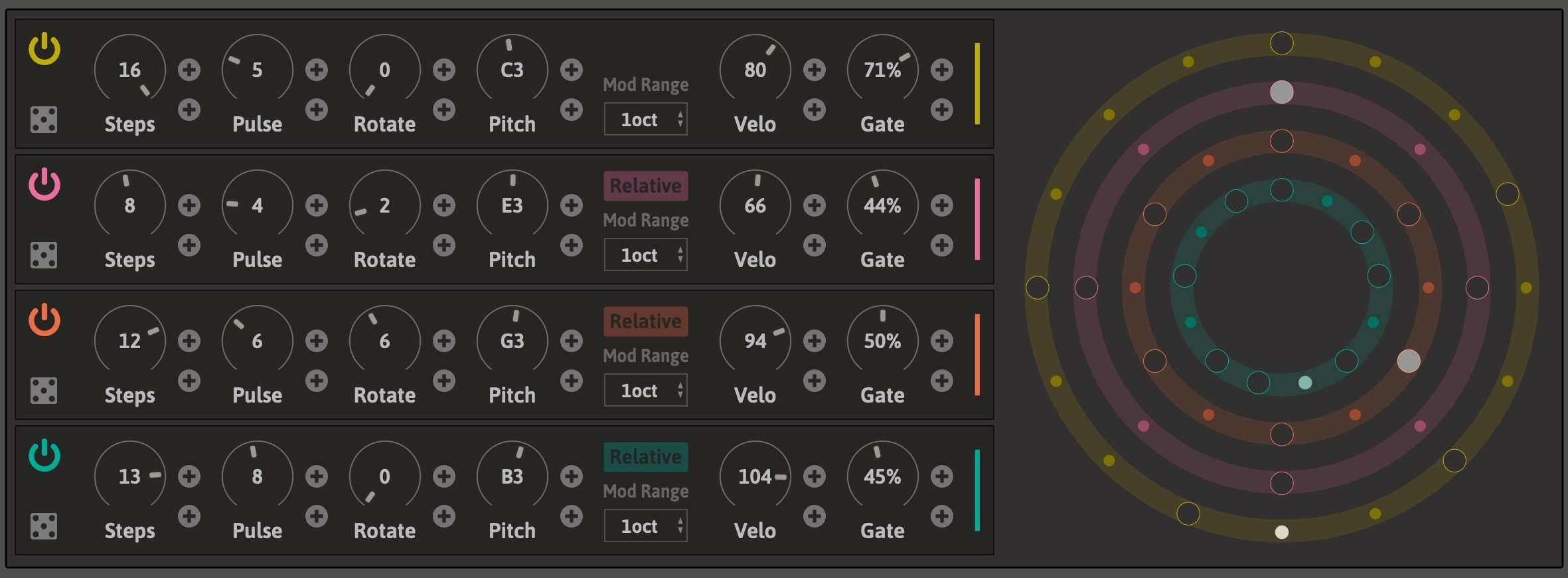Click the G3 Pitch knob
Image resolution: width=1568 pixels, height=578 pixels.
[x=512, y=341]
